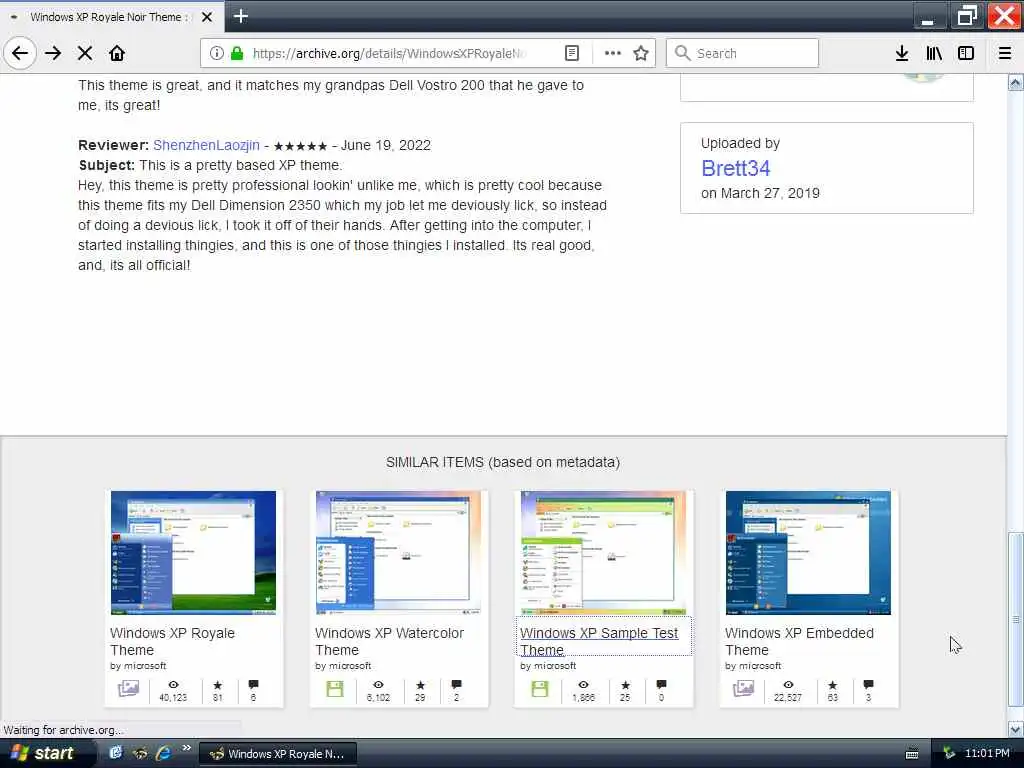Open the Windows XP Embedded Theme thumbnail
This screenshot has width=1024, height=768.
pyautogui.click(x=808, y=552)
